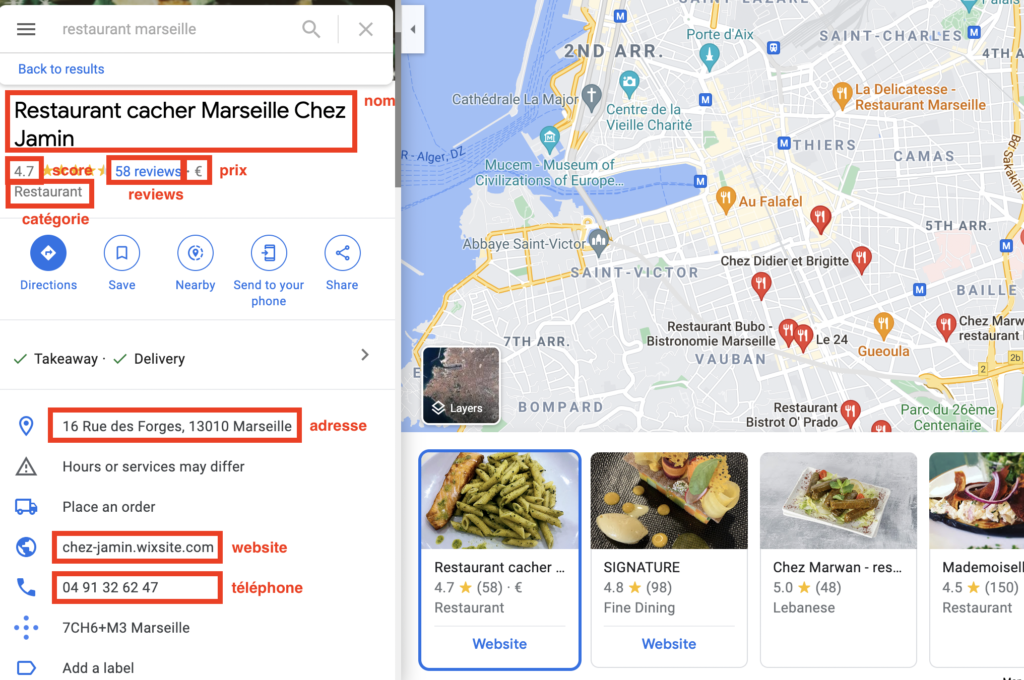Click the Directions icon

click(48, 253)
